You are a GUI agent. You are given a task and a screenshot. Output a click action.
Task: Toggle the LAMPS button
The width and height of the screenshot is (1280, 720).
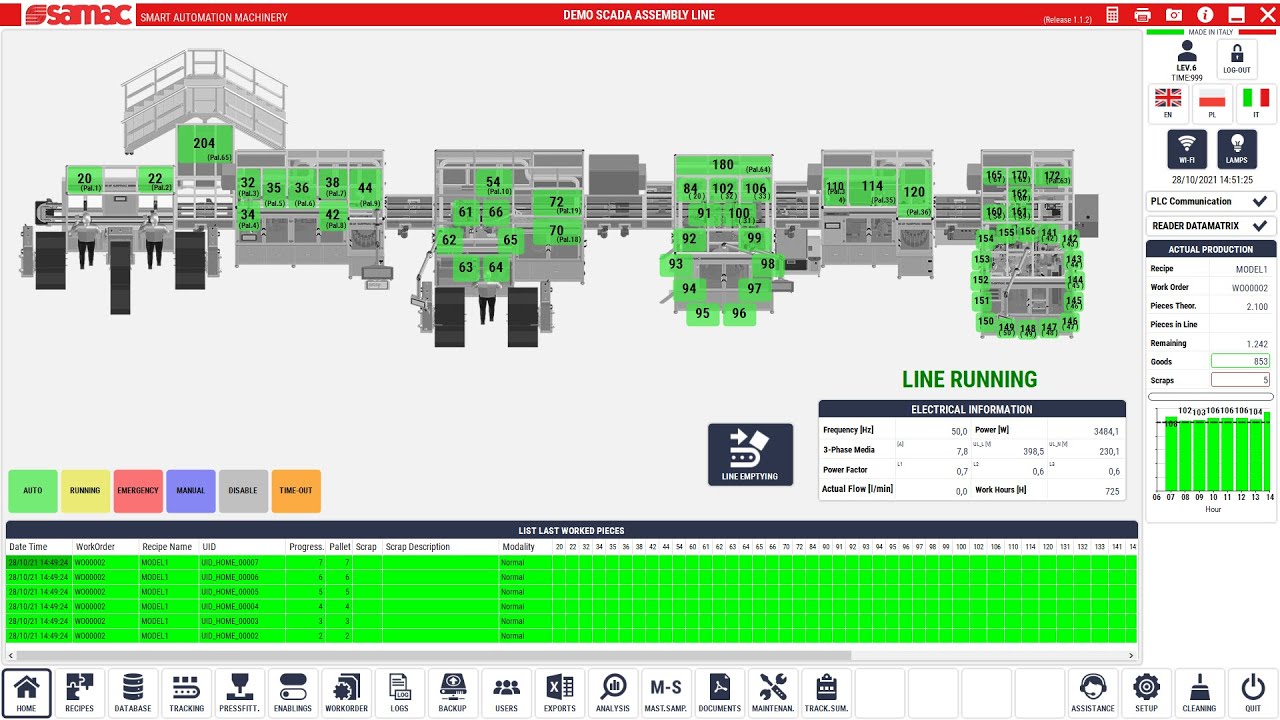(1236, 149)
